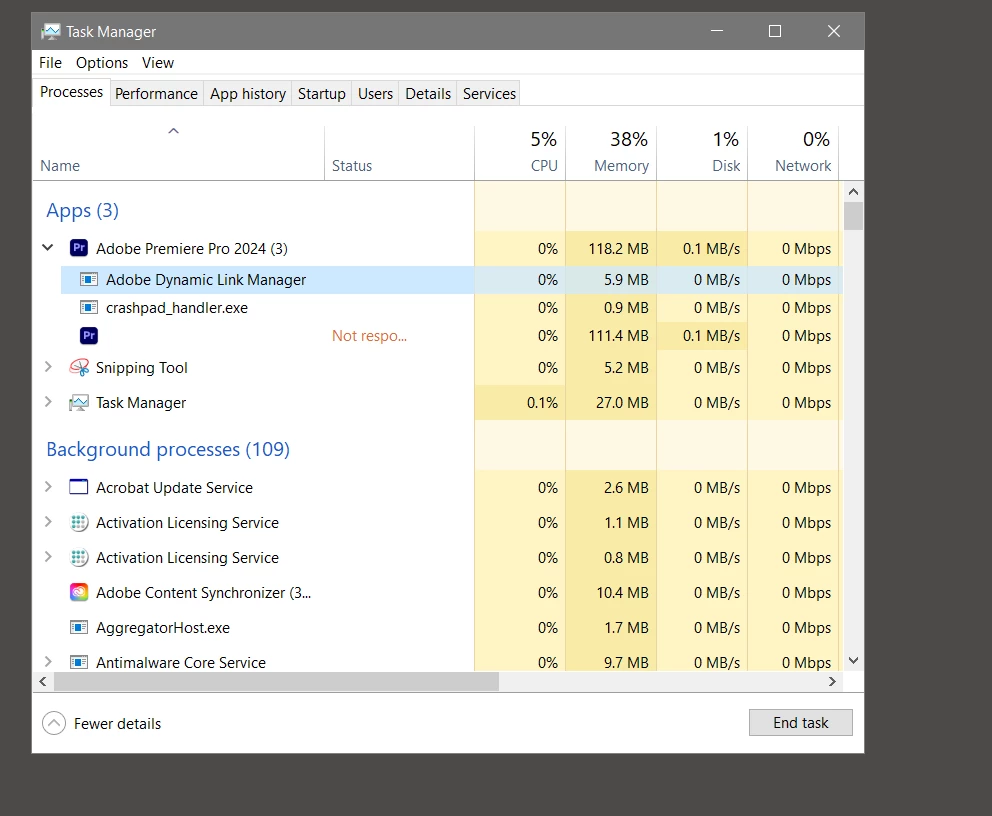The width and height of the screenshot is (992, 816).
Task: Open the View menu
Action: click(158, 63)
